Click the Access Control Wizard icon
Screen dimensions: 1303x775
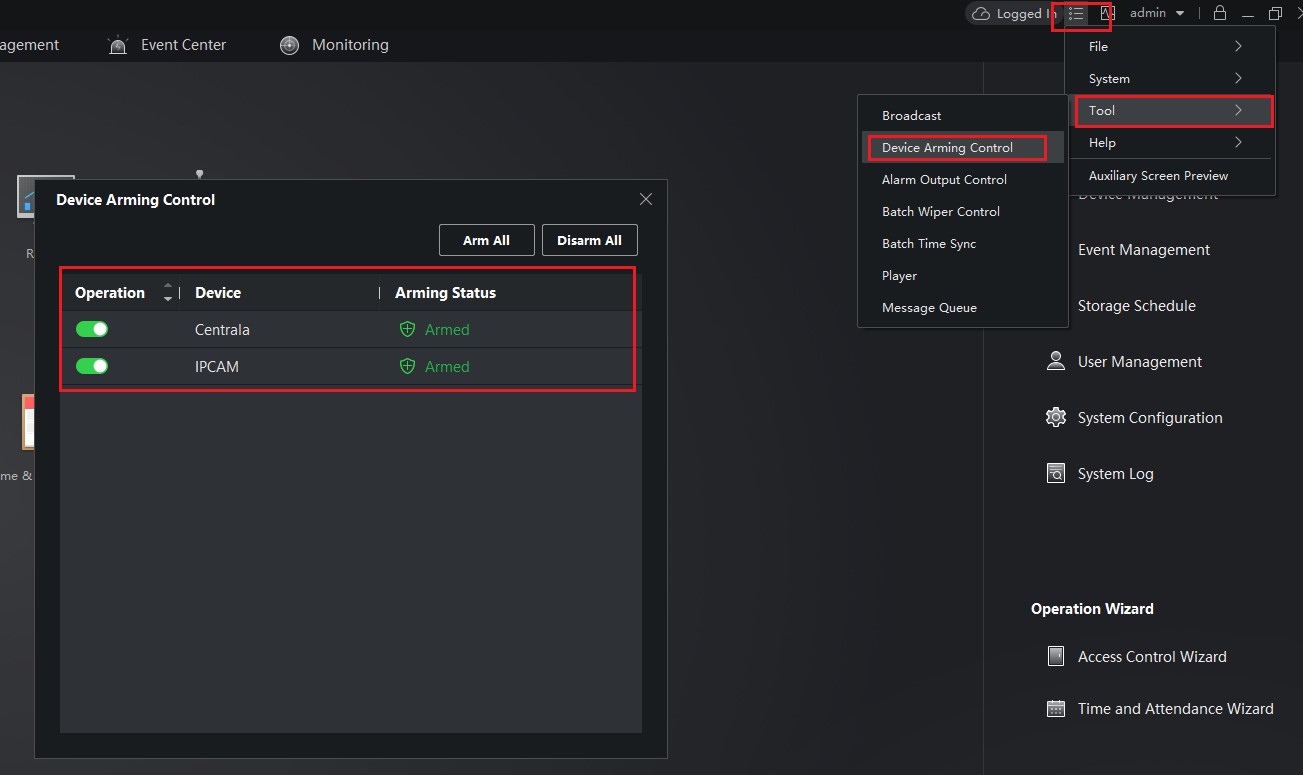[1055, 656]
